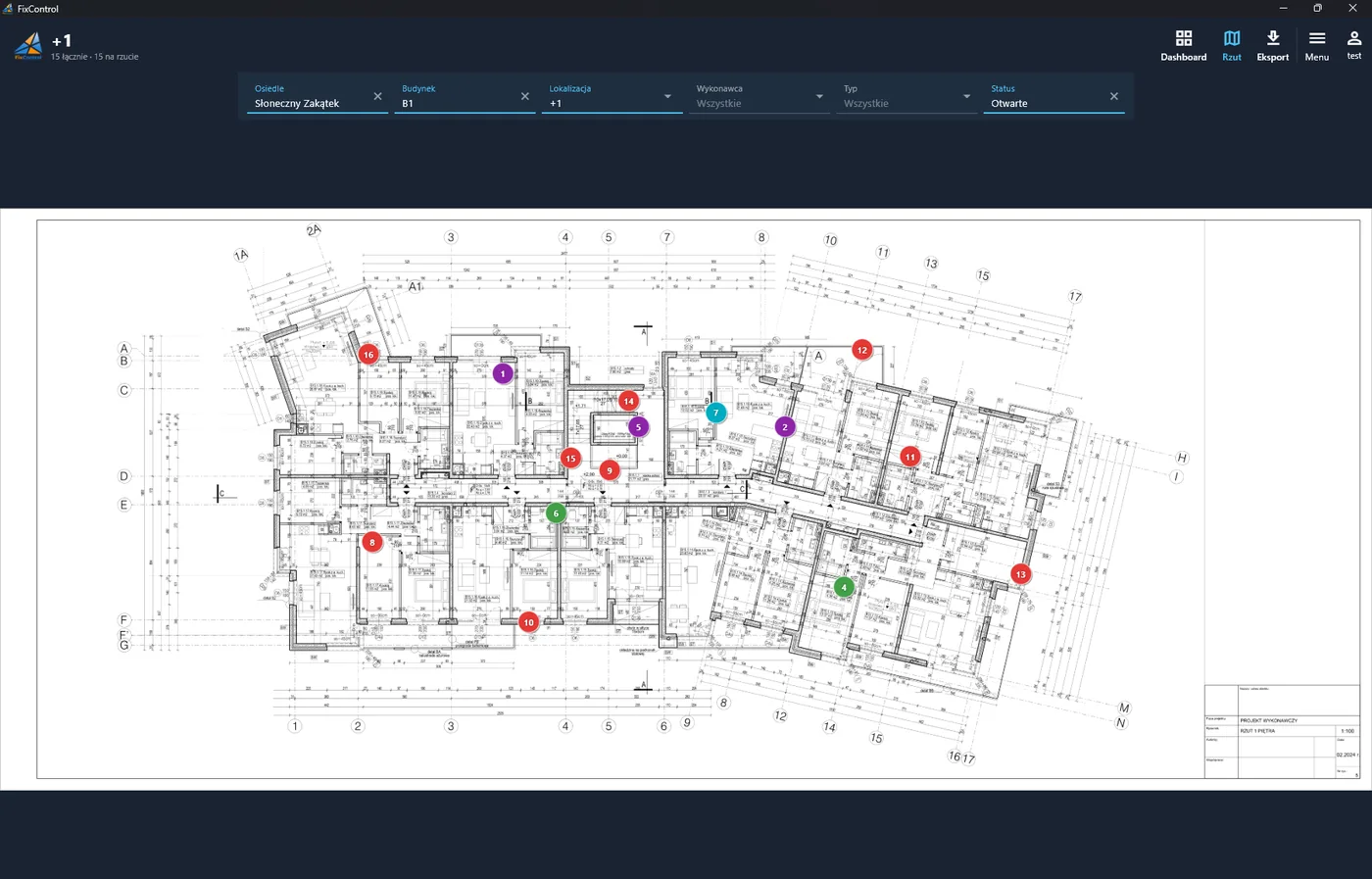Select red defect marker 13

pos(1021,574)
